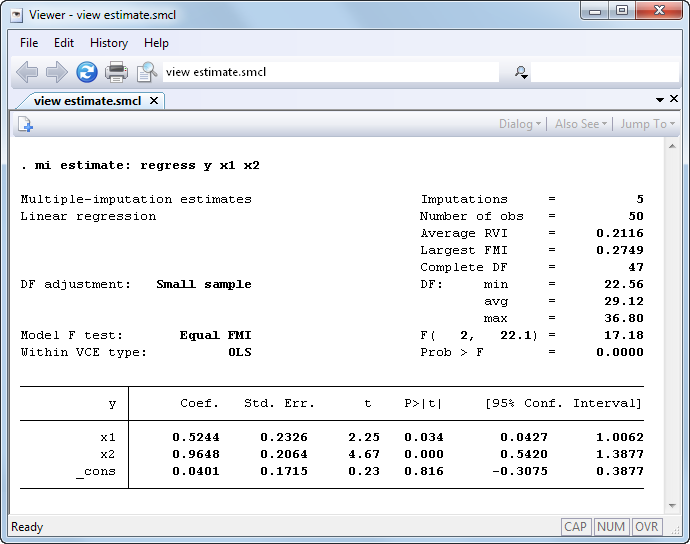
Task: Click the search magnifier dropdown icon
Action: point(520,72)
